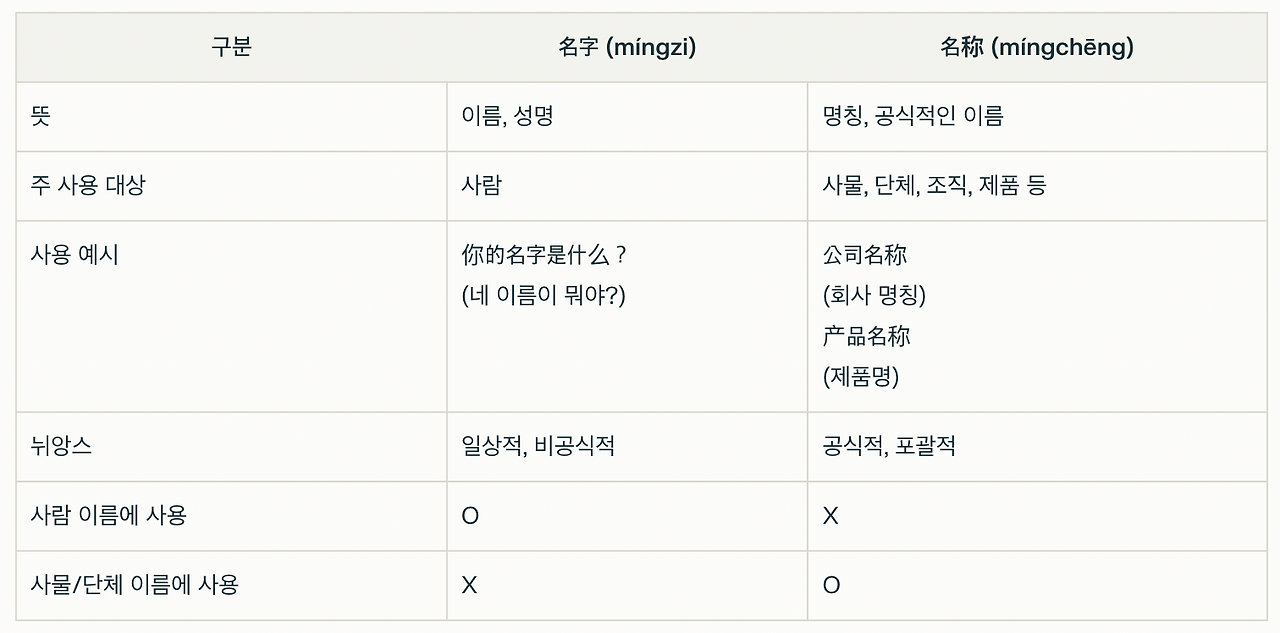Click the O mark in 사물/단체 이름에 사용 row
Image resolution: width=1280 pixels, height=633 pixels.
click(831, 585)
